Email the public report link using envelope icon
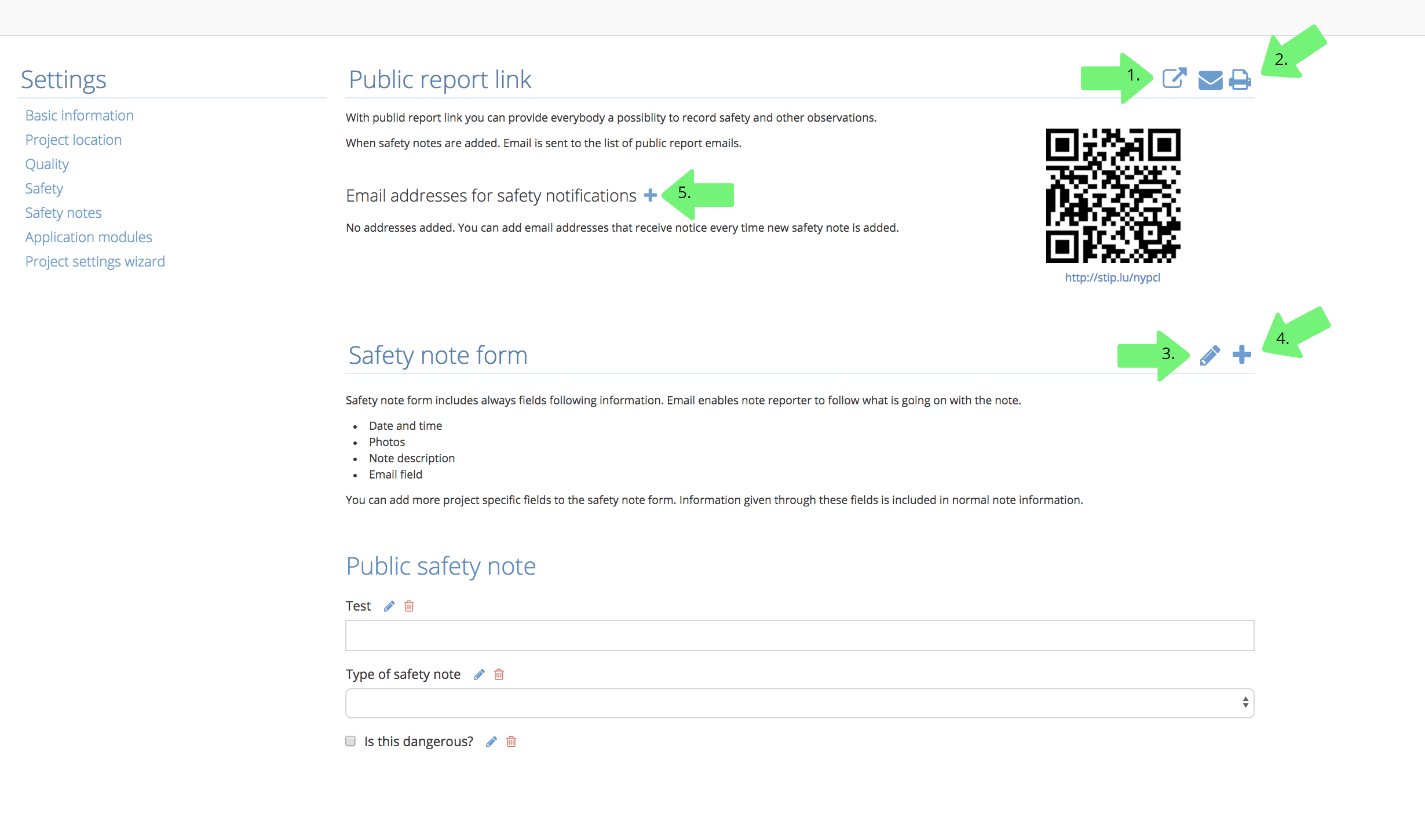Screen dimensions: 1425x840 1210,80
